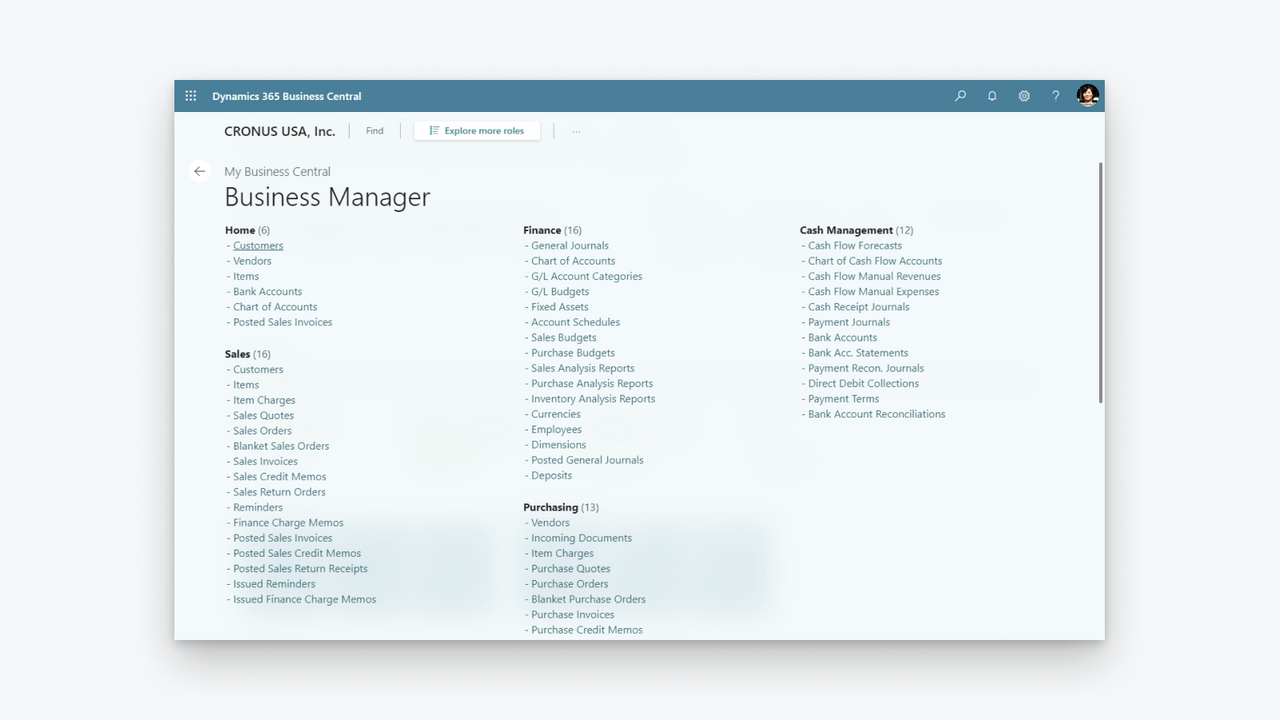Image resolution: width=1280 pixels, height=720 pixels.
Task: Open Posted General Journals
Action: point(587,460)
